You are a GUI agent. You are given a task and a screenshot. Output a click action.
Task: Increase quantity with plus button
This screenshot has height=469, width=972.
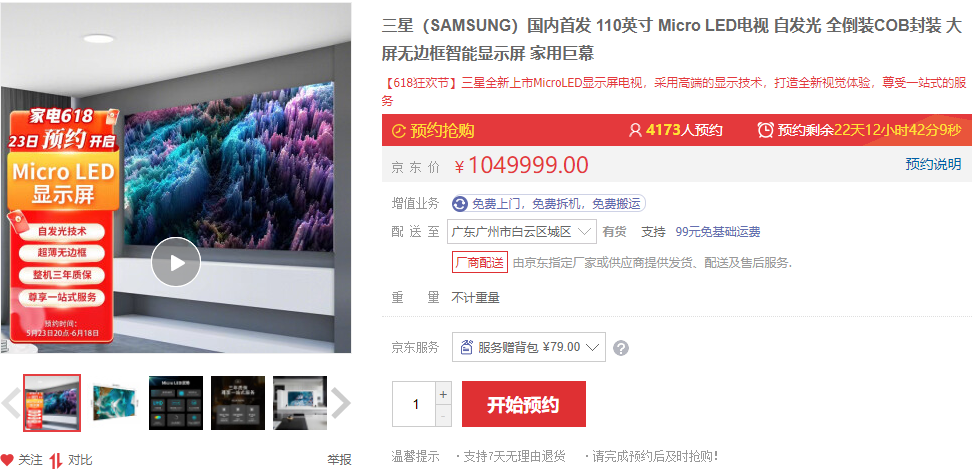click(443, 394)
